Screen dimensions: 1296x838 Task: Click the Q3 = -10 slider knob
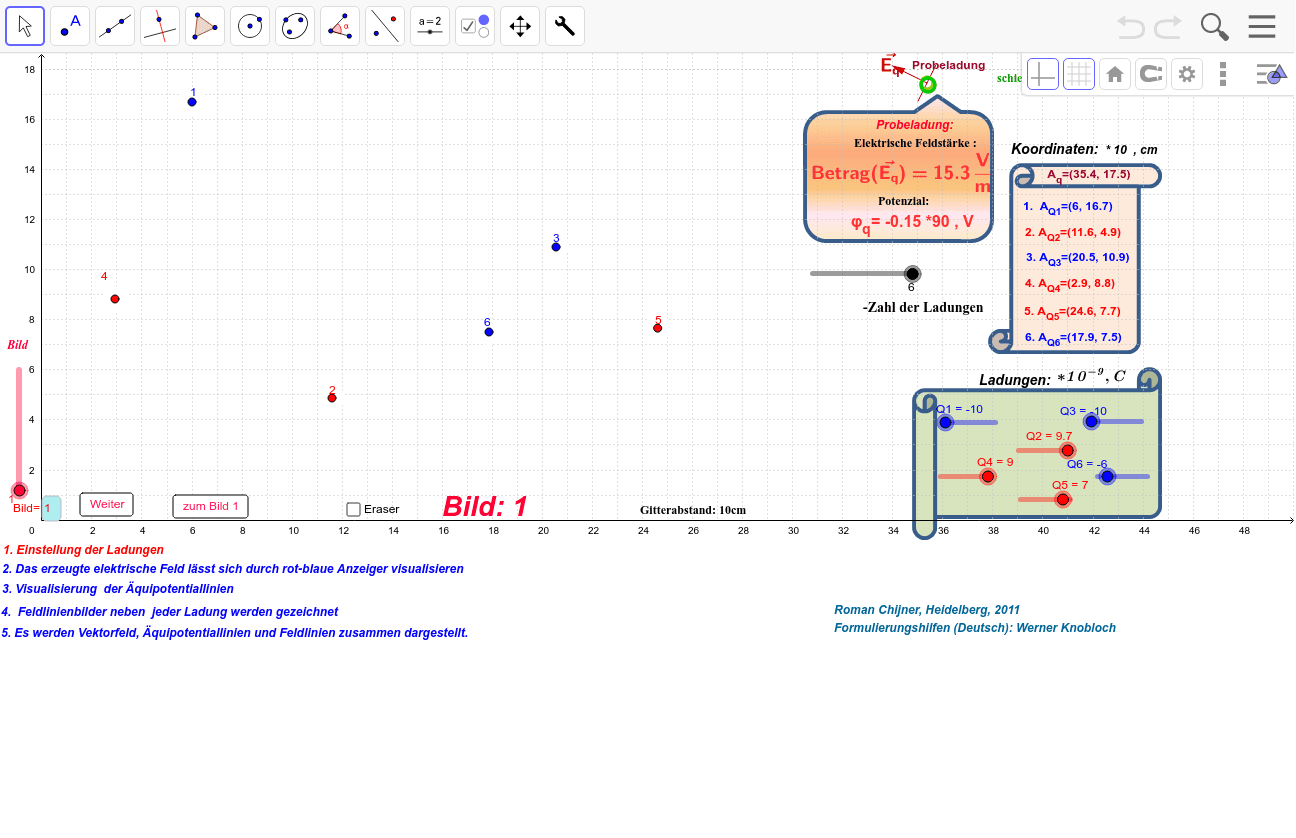[x=1091, y=422]
